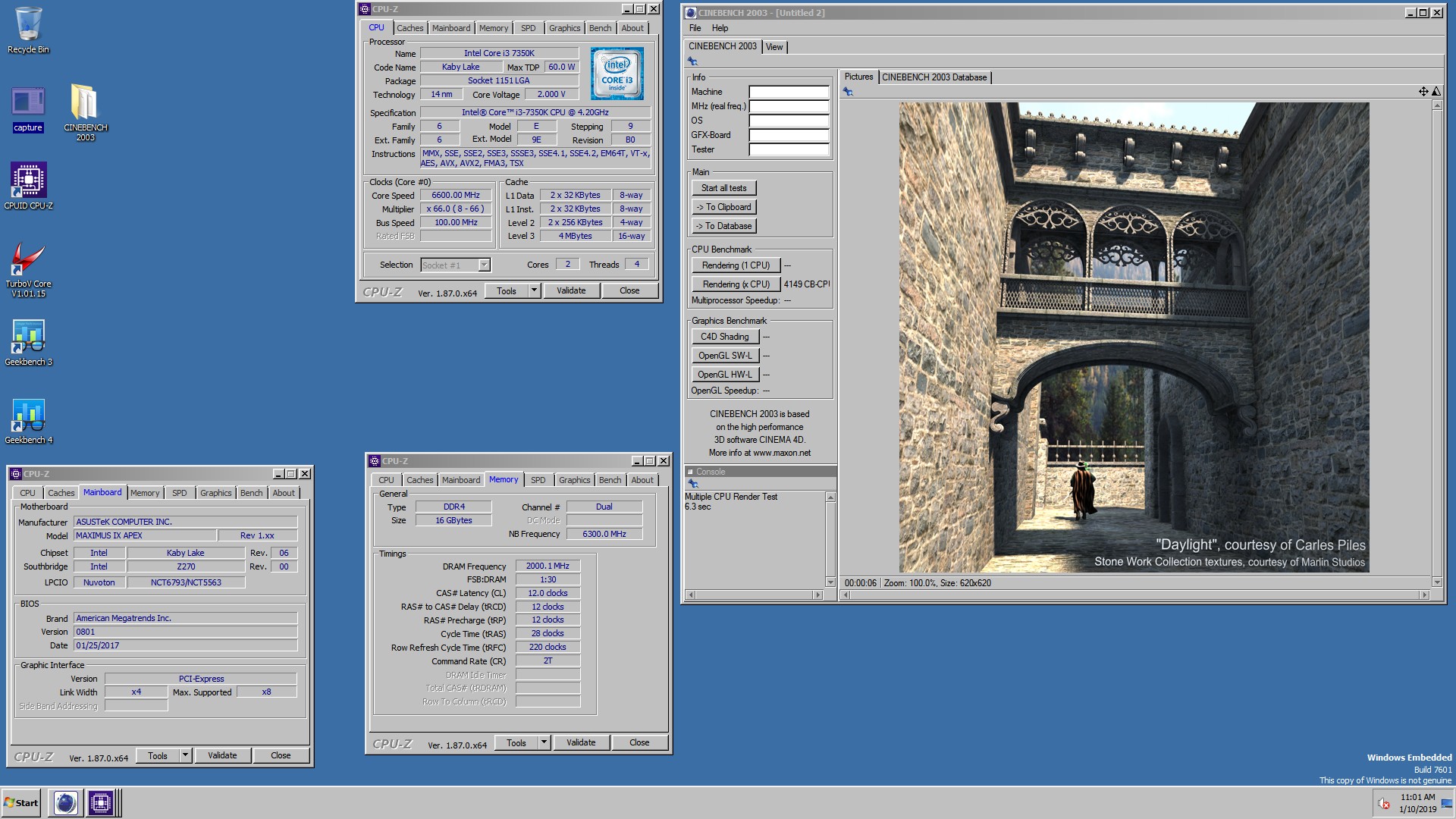
Task: Click the Pictures tab in CINEBENCH
Action: pos(858,77)
